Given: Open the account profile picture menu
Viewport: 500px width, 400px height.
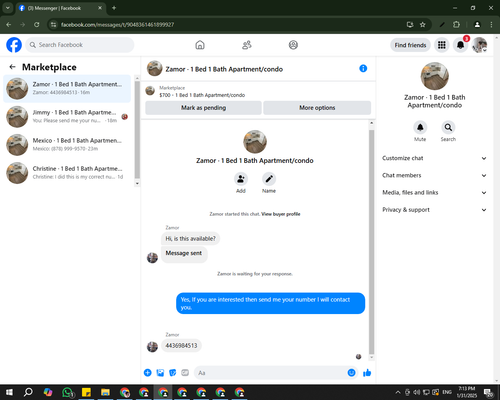Looking at the screenshot, I should click(480, 45).
